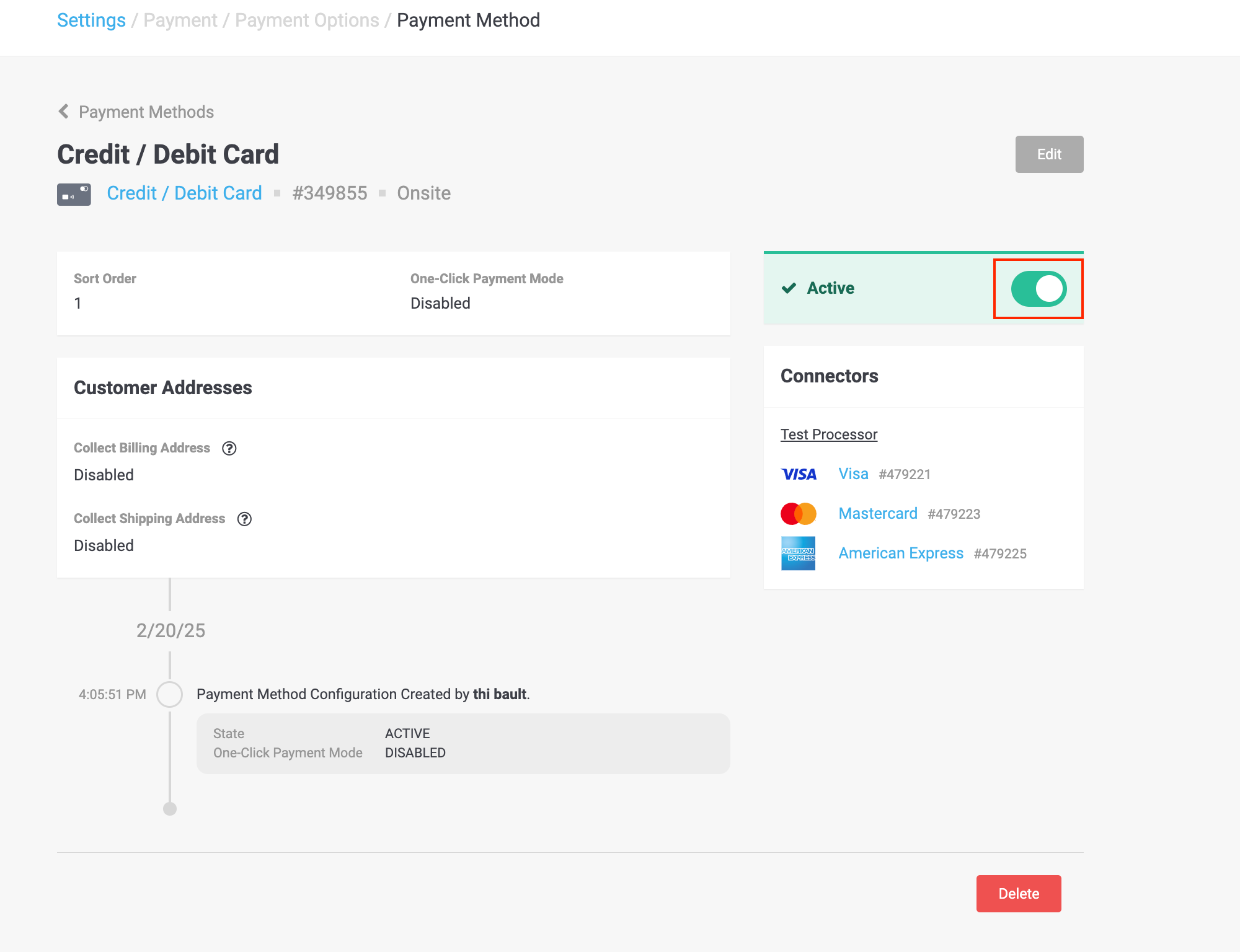Viewport: 1240px width, 952px height.
Task: Toggle the Active switch off
Action: coord(1038,289)
